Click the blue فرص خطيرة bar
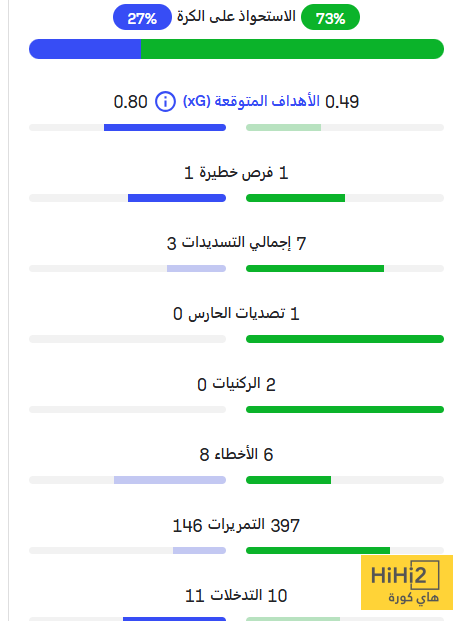The image size is (464, 621). (x=177, y=198)
